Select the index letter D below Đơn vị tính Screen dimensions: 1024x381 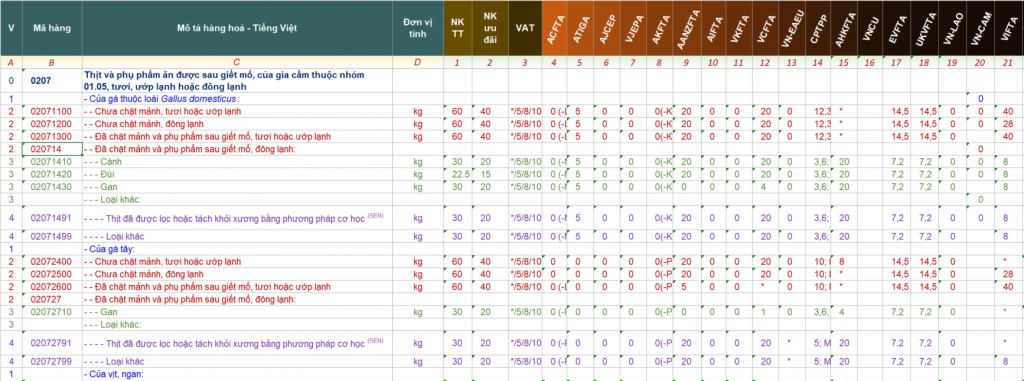click(x=418, y=62)
